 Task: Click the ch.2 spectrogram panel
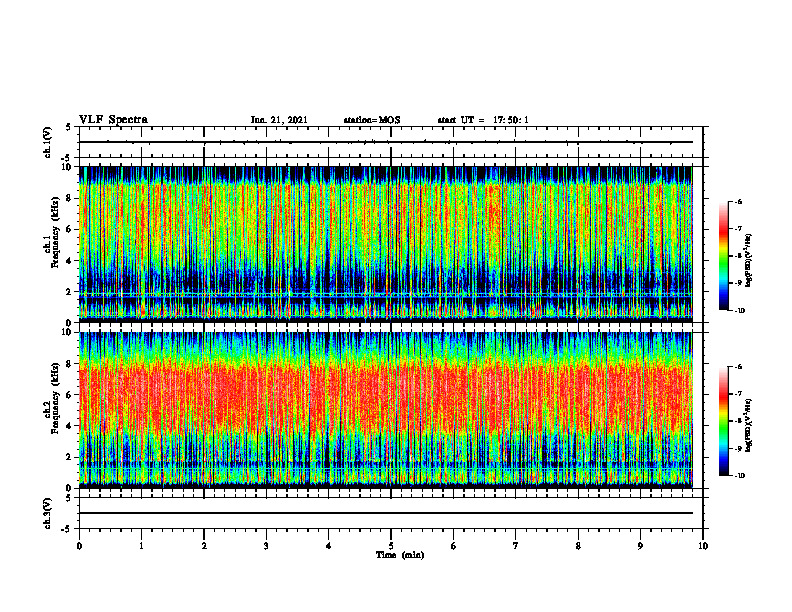click(x=386, y=410)
